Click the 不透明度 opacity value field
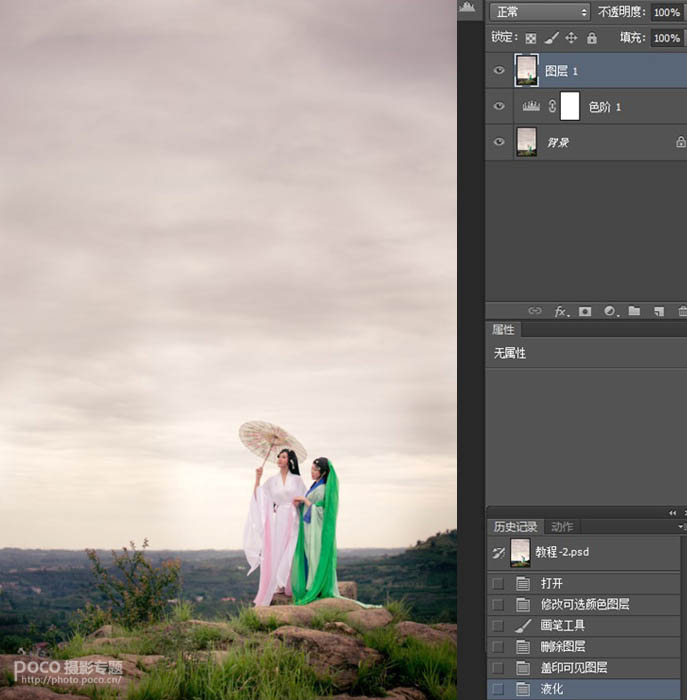This screenshot has height=700, width=687. click(668, 12)
